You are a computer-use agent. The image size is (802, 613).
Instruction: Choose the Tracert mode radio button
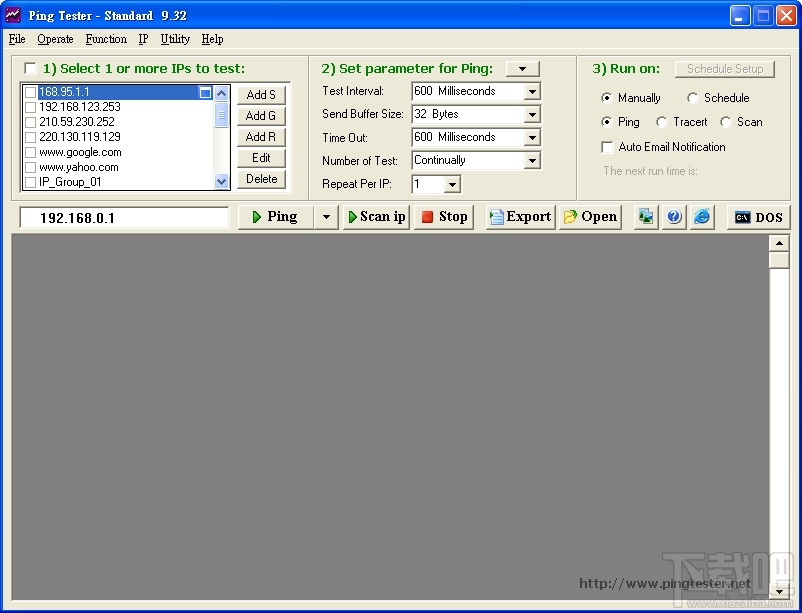662,122
